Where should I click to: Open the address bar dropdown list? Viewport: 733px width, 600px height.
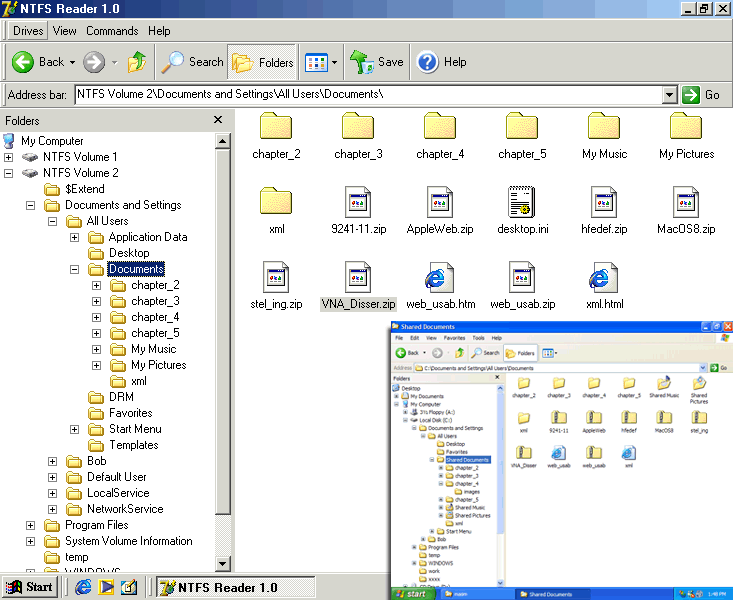click(670, 95)
